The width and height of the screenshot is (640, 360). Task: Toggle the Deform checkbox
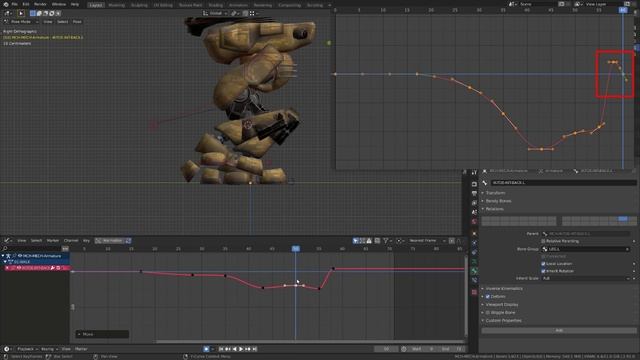pyautogui.click(x=488, y=297)
